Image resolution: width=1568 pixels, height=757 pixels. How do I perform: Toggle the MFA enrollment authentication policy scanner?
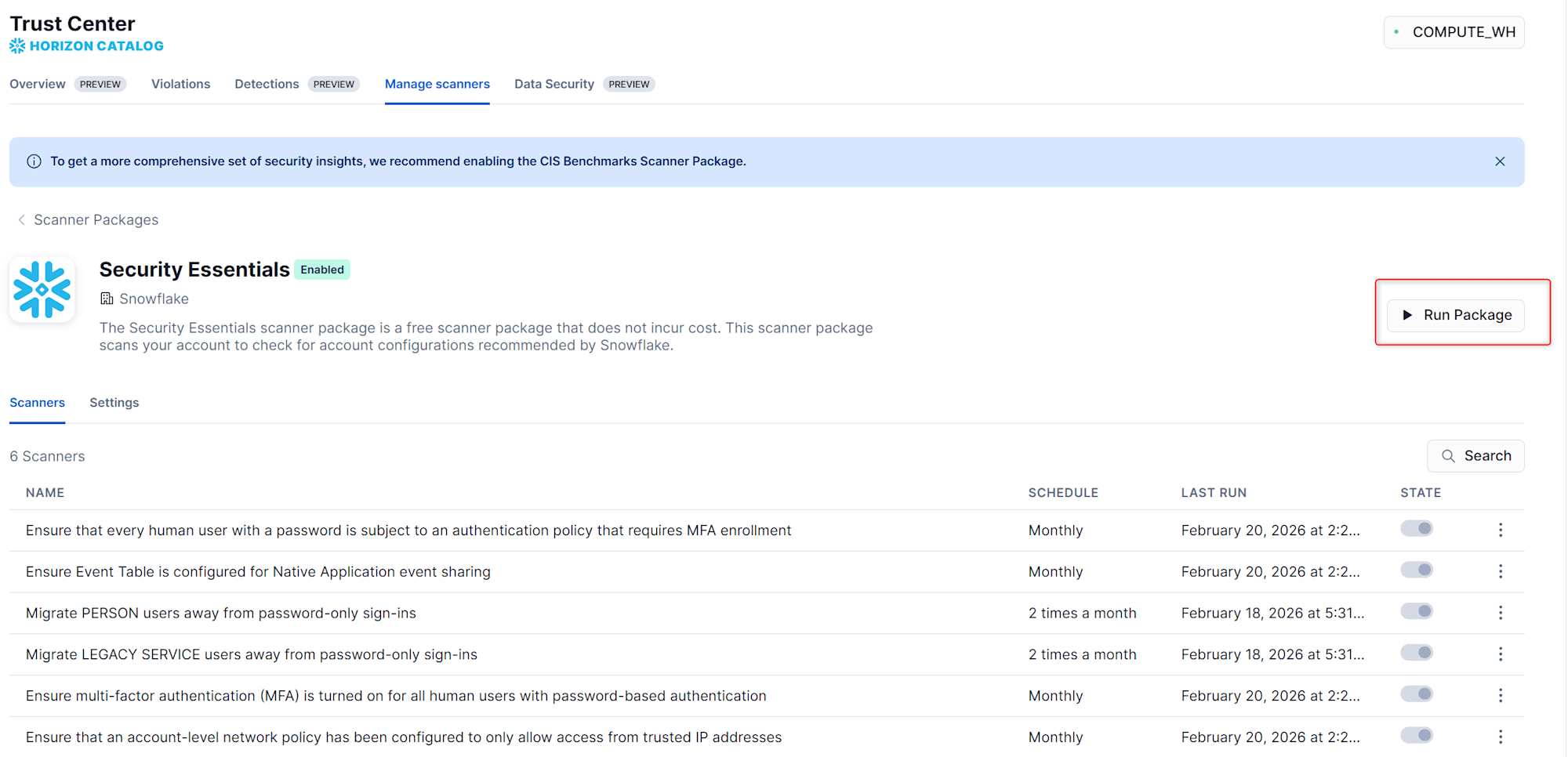1417,529
